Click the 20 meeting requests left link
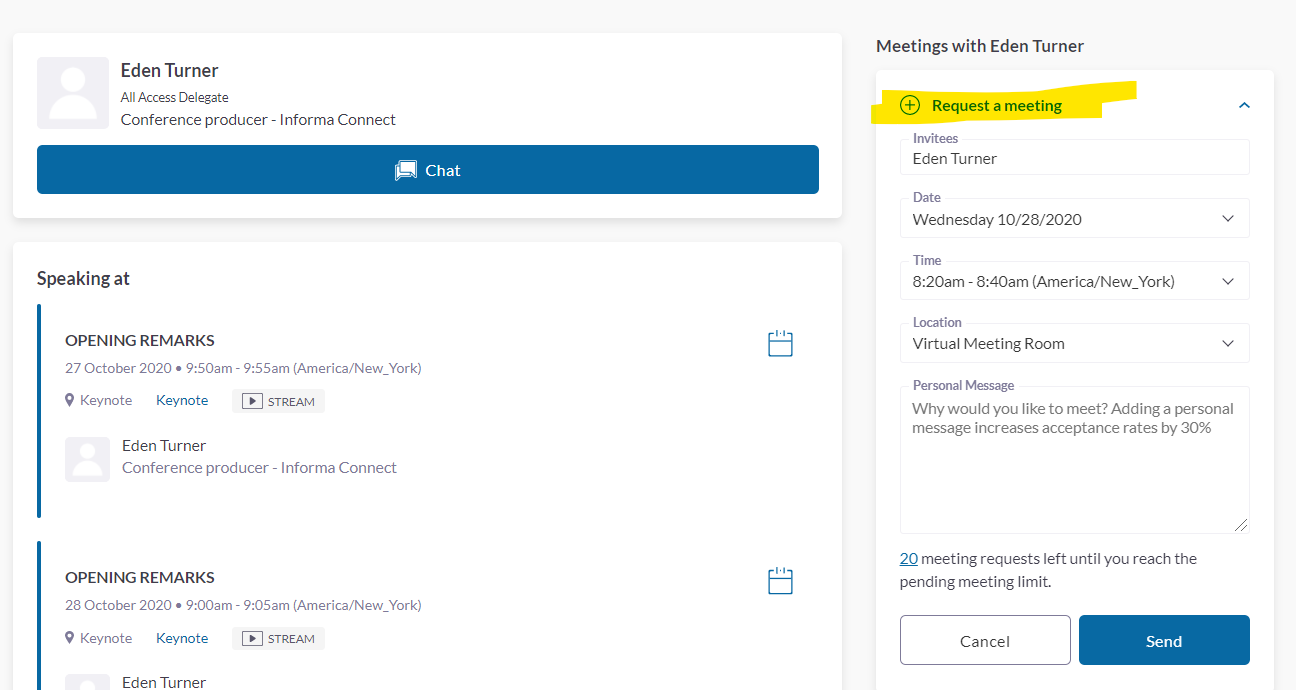Image resolution: width=1296 pixels, height=690 pixels. tap(908, 559)
